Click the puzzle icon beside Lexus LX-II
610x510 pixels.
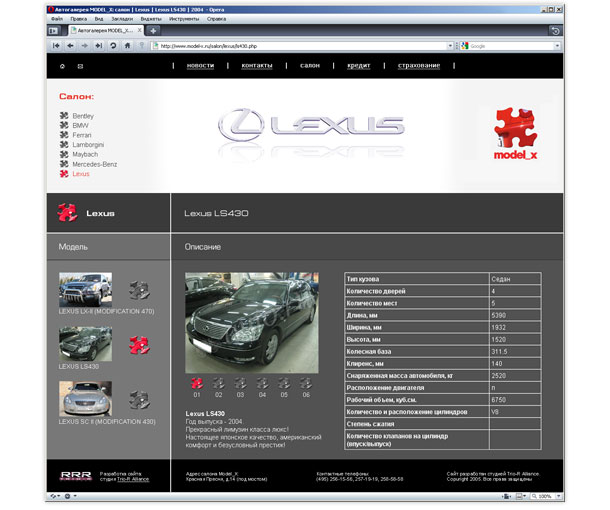139,290
